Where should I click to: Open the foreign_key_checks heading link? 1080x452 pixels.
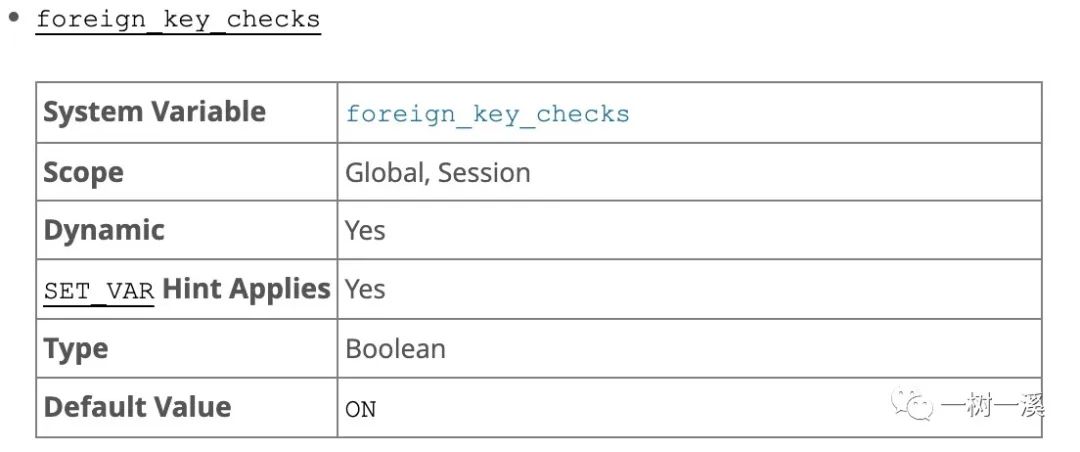(x=178, y=20)
